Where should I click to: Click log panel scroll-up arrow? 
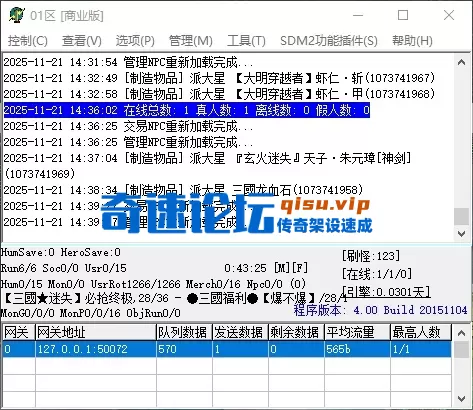tap(462, 62)
